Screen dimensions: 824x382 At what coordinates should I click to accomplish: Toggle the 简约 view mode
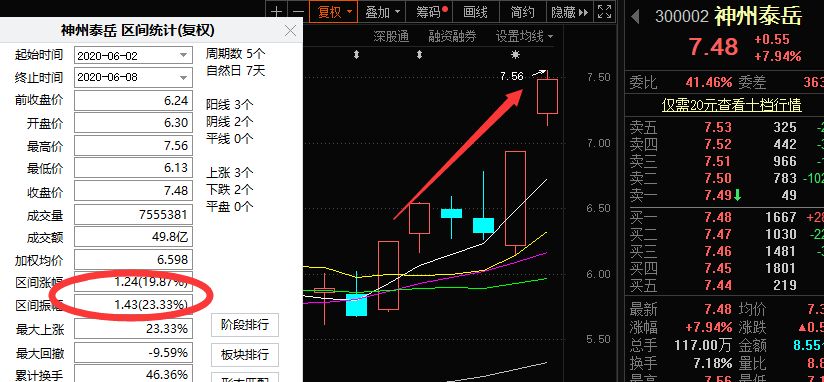pyautogui.click(x=522, y=12)
